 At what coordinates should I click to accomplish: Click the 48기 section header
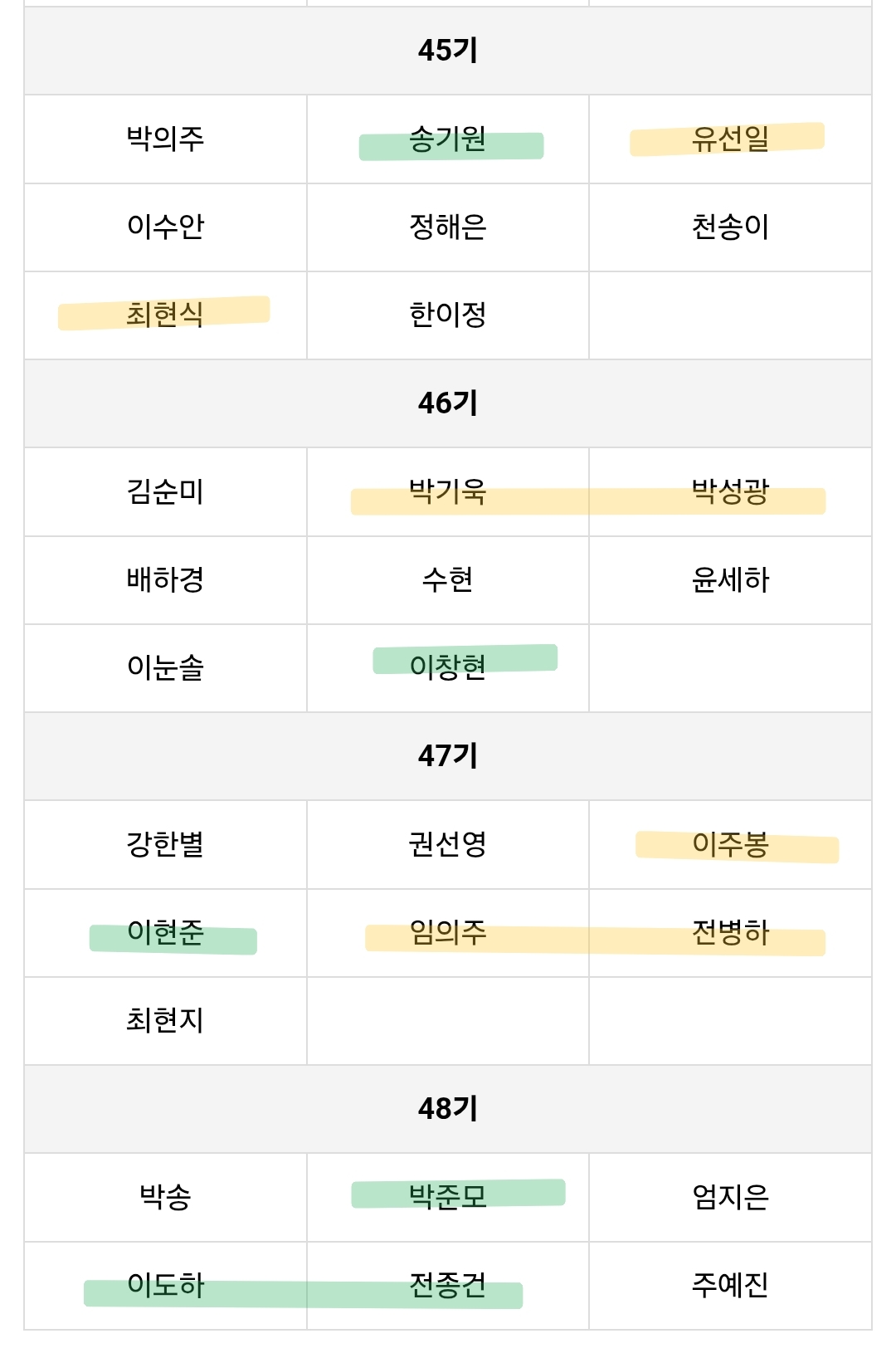tap(448, 1109)
